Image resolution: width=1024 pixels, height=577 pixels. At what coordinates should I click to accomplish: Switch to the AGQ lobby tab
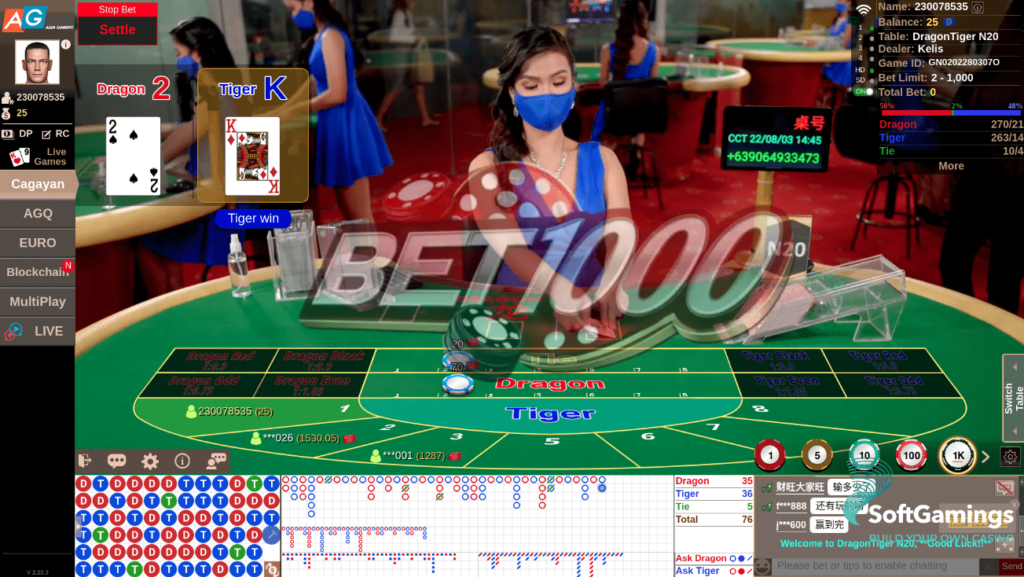pyautogui.click(x=38, y=213)
